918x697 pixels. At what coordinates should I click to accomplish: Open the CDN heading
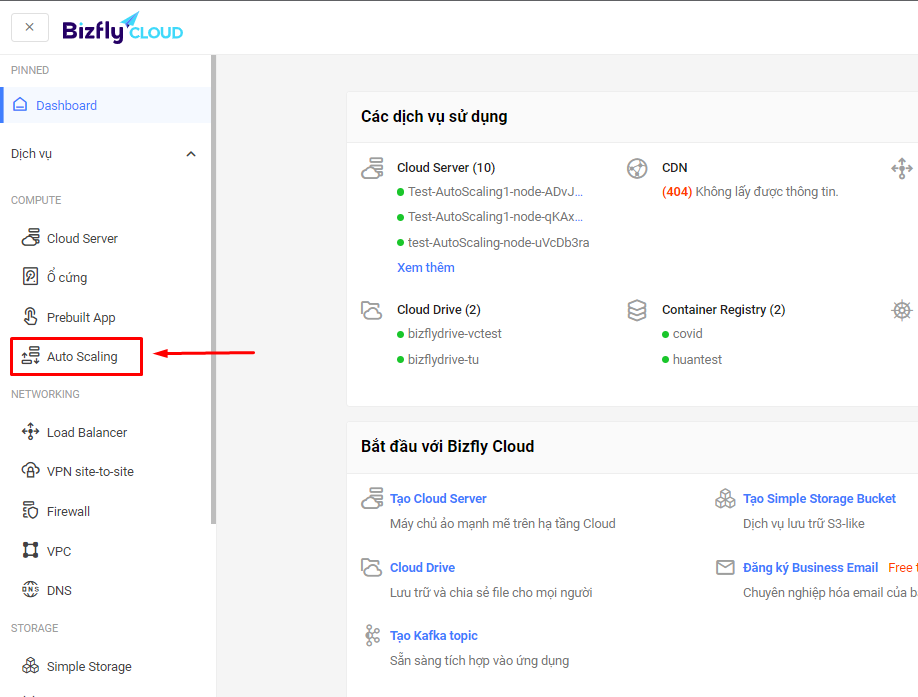674,168
